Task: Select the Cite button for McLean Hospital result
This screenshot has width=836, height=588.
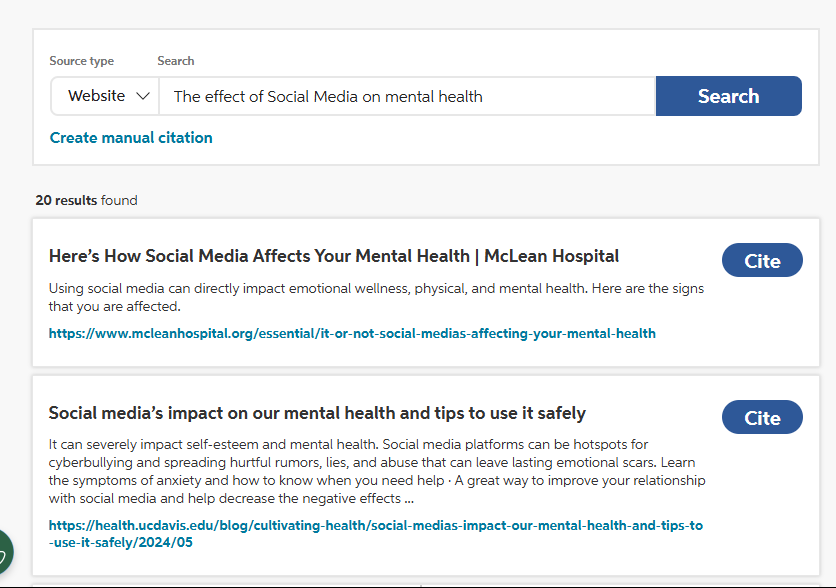Action: point(762,259)
